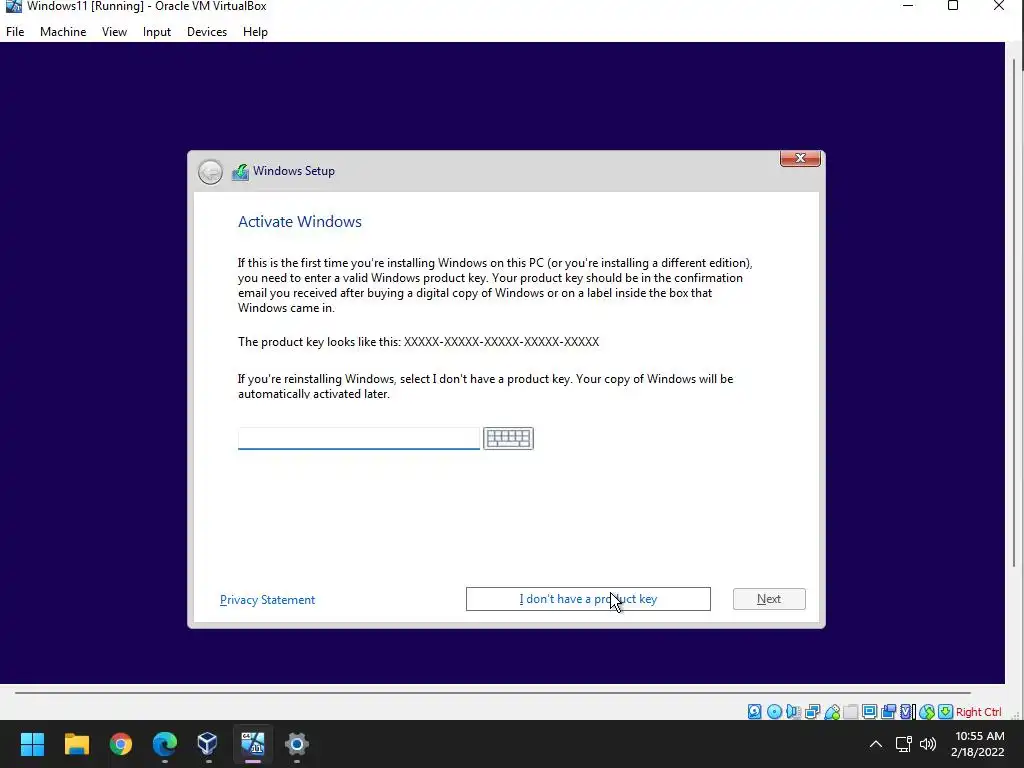Click I don't have a product key
The width and height of the screenshot is (1024, 768).
[588, 599]
